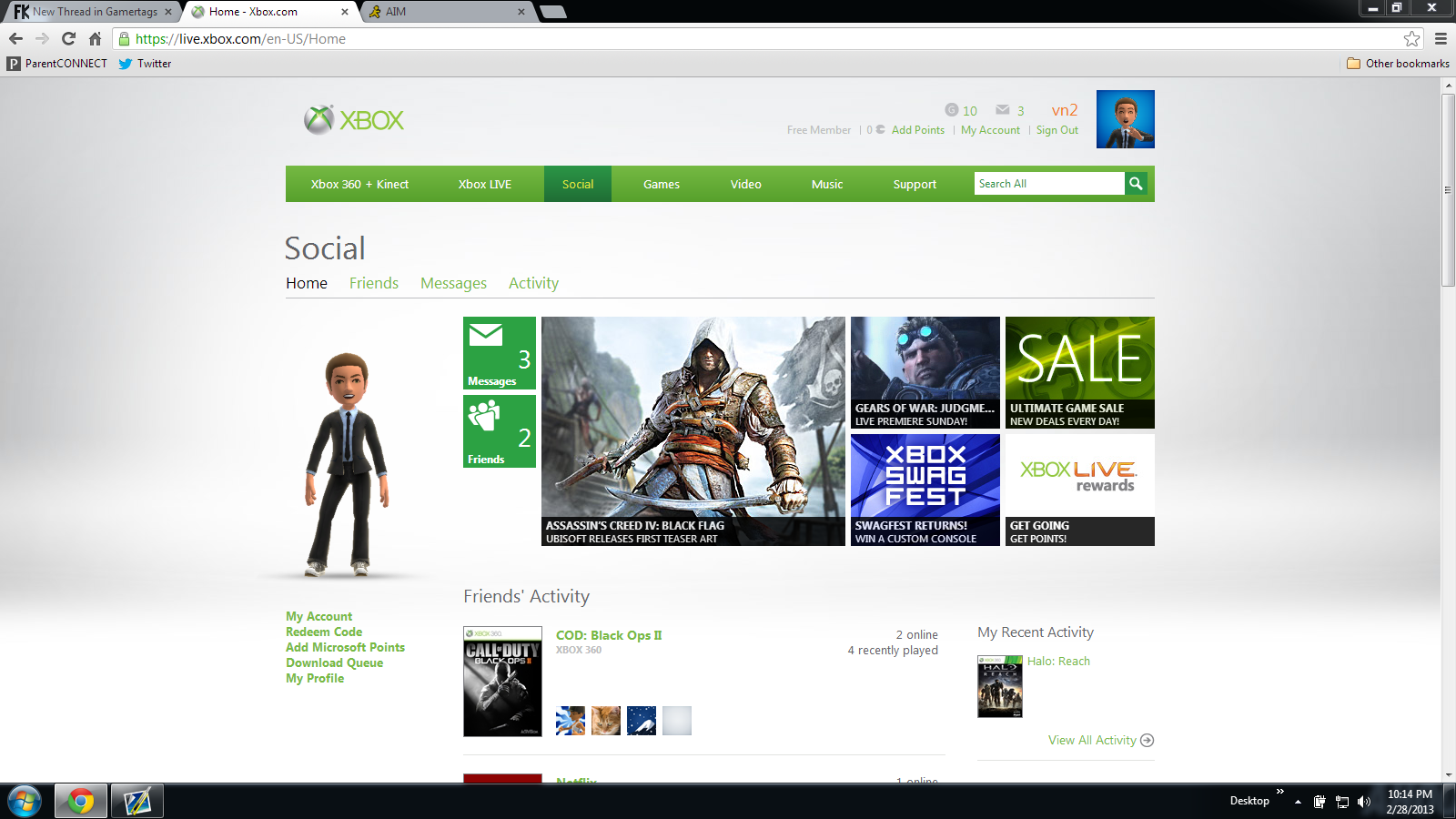The height and width of the screenshot is (819, 1456).
Task: Select the Social menu item
Action: tap(578, 184)
